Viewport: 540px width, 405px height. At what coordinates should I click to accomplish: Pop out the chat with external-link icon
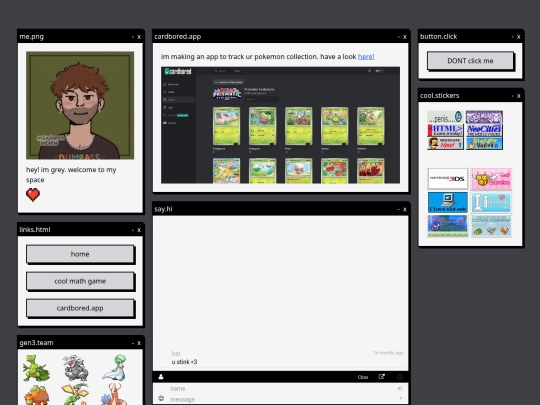point(382,377)
